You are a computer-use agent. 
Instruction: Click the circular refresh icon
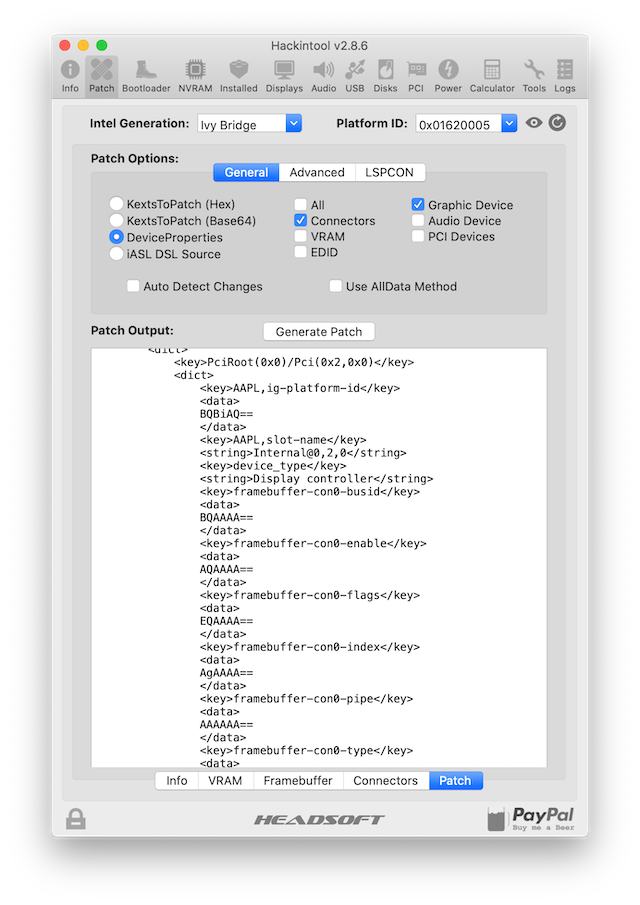557,122
